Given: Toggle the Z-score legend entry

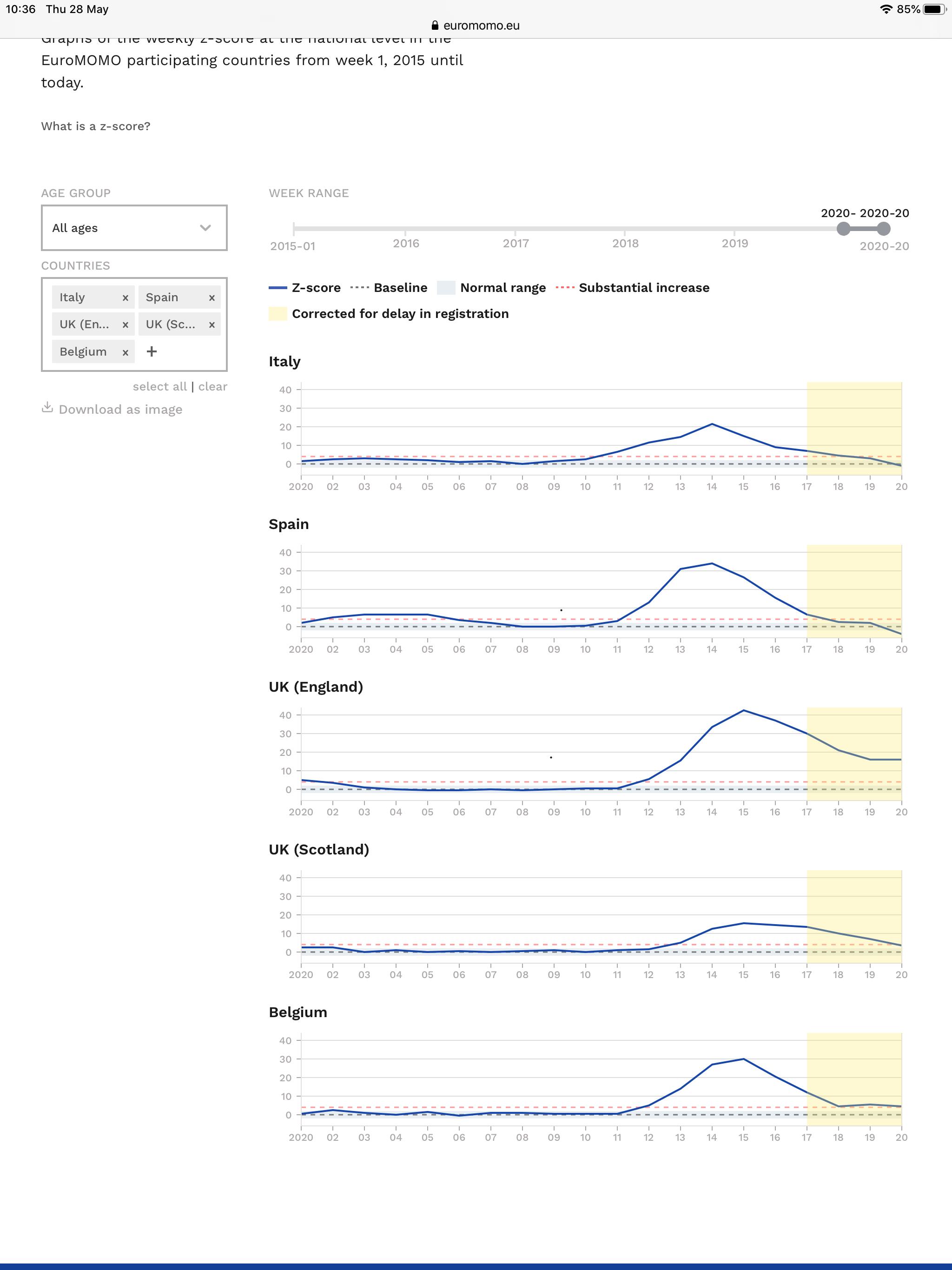Looking at the screenshot, I should tap(305, 288).
